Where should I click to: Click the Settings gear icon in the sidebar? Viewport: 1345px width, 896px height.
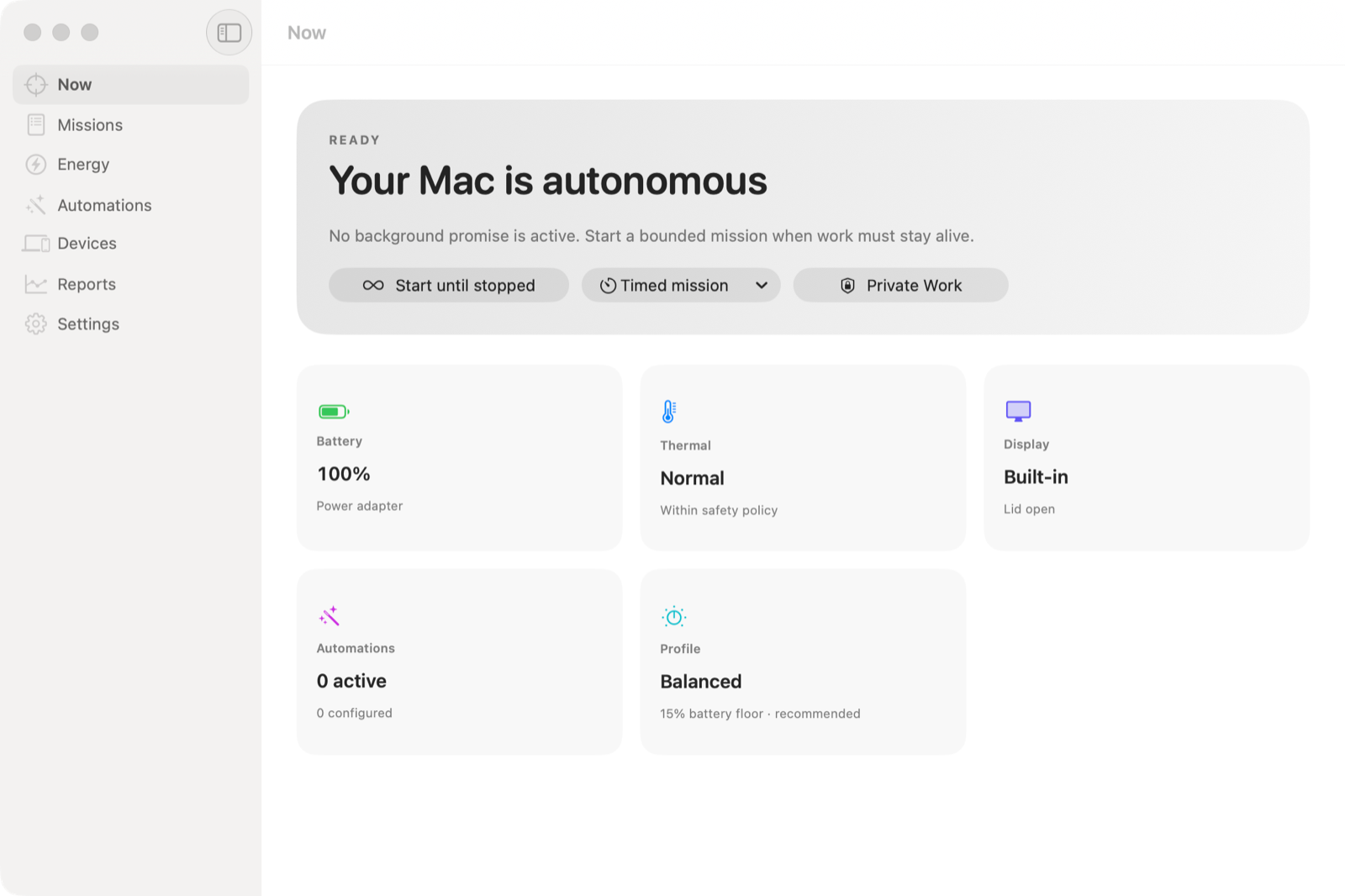(35, 324)
